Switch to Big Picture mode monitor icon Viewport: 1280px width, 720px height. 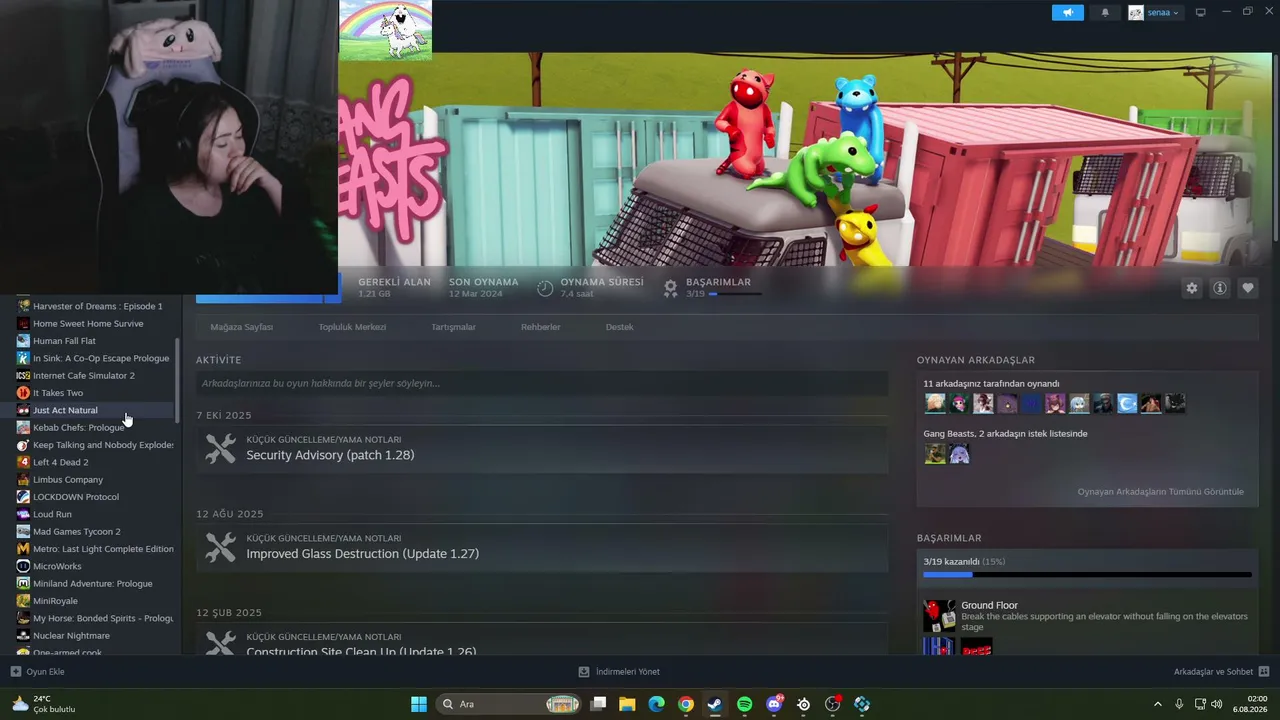coord(1201,13)
